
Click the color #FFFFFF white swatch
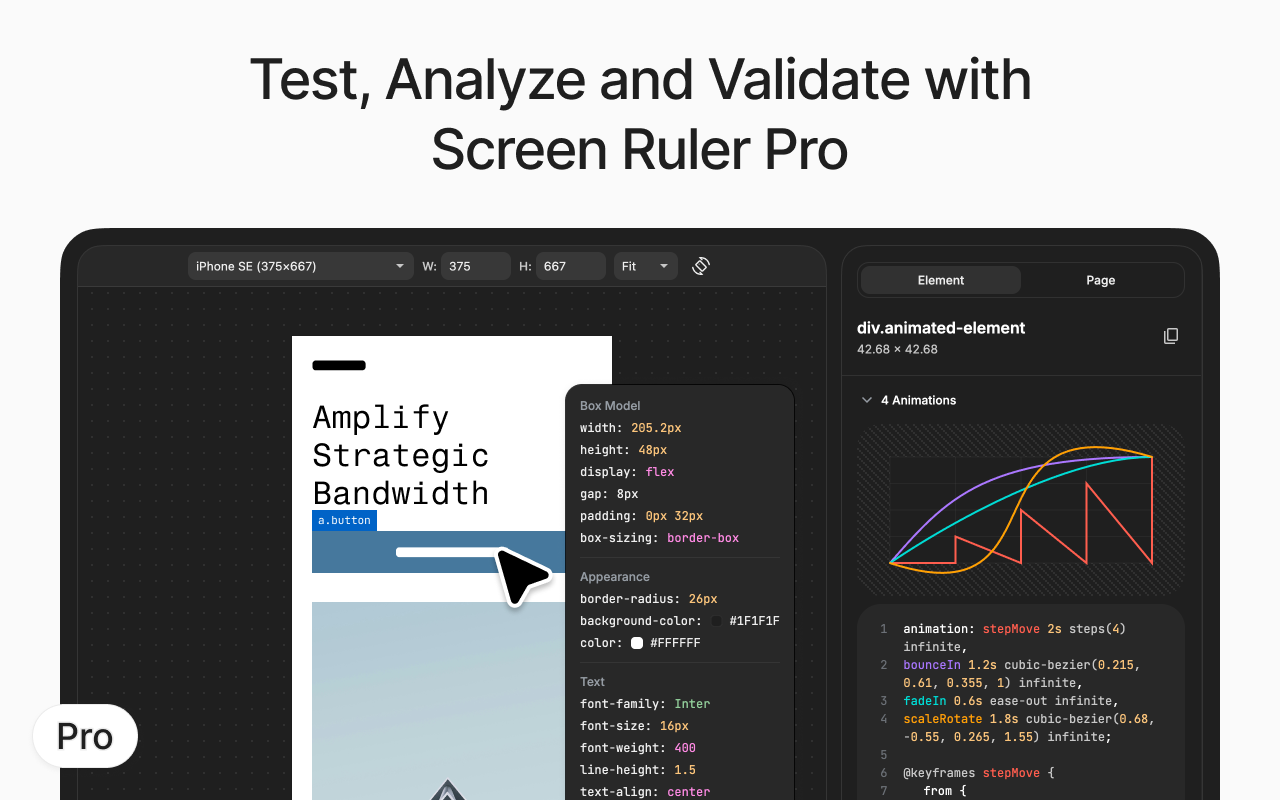[x=637, y=643]
